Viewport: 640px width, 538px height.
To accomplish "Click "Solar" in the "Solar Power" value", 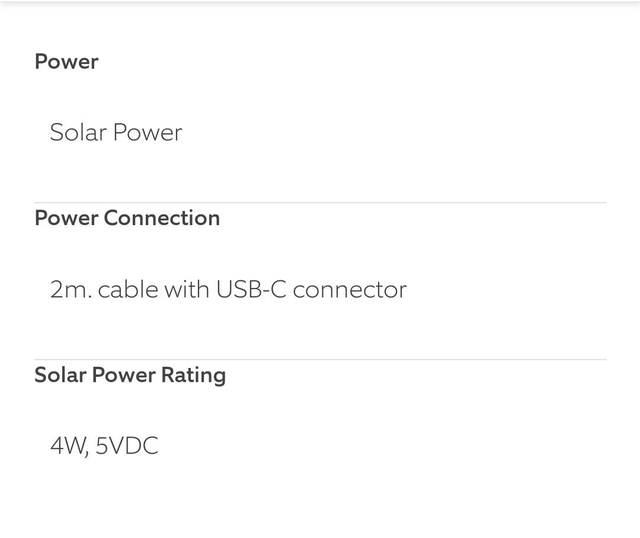I will (x=77, y=133).
